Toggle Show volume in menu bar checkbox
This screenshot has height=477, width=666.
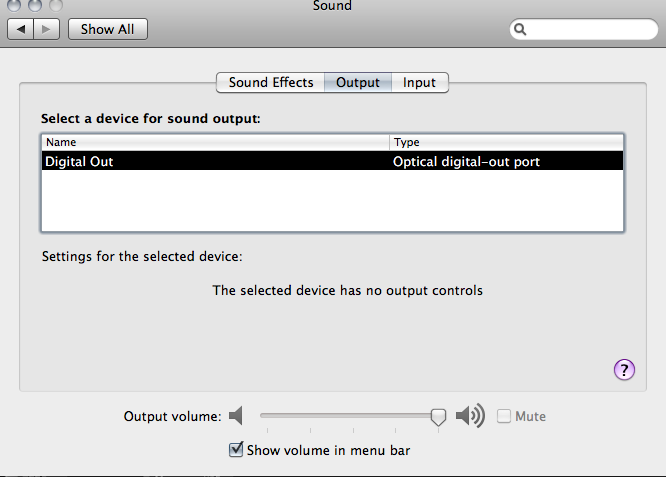(236, 449)
